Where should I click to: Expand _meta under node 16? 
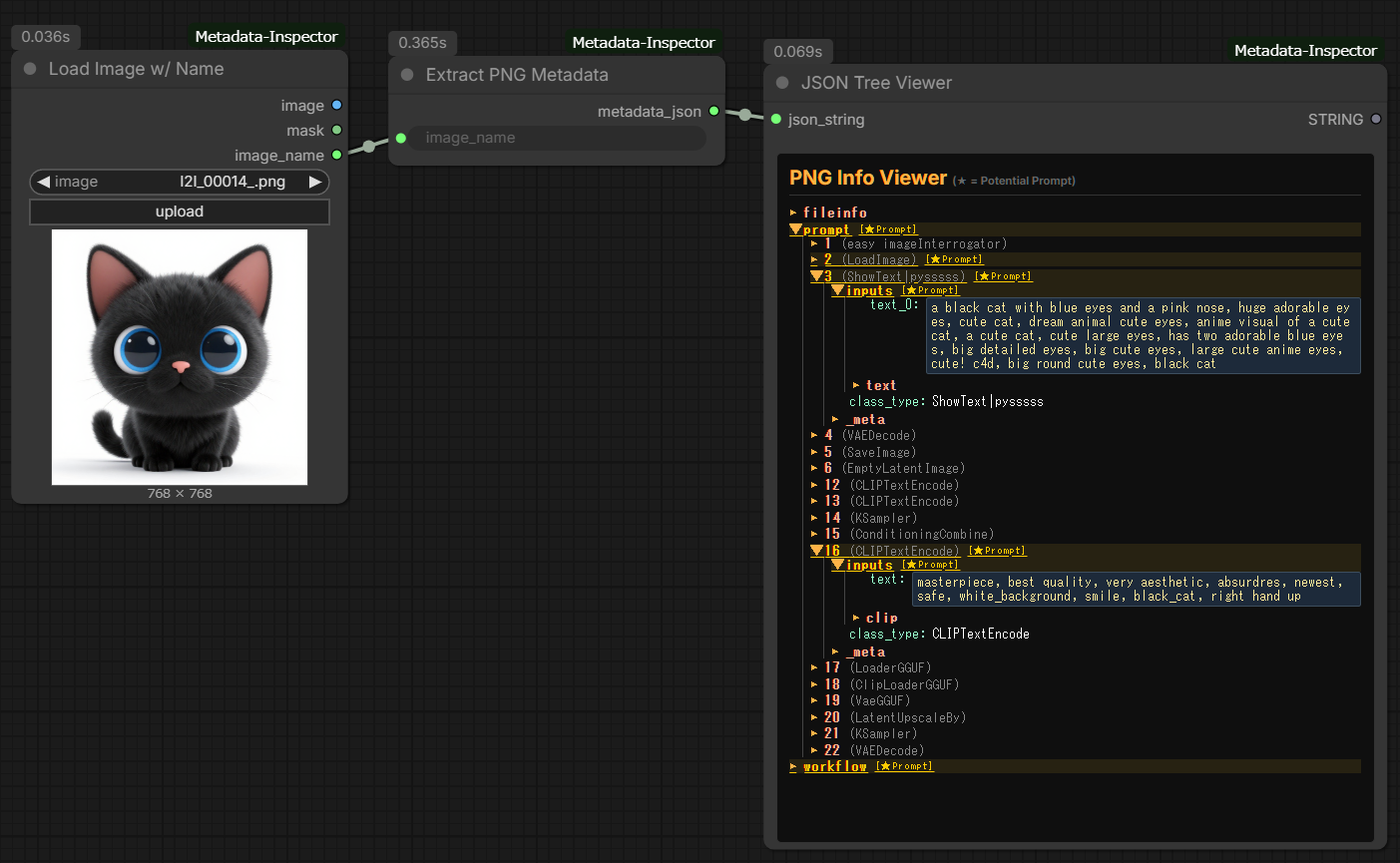click(835, 651)
